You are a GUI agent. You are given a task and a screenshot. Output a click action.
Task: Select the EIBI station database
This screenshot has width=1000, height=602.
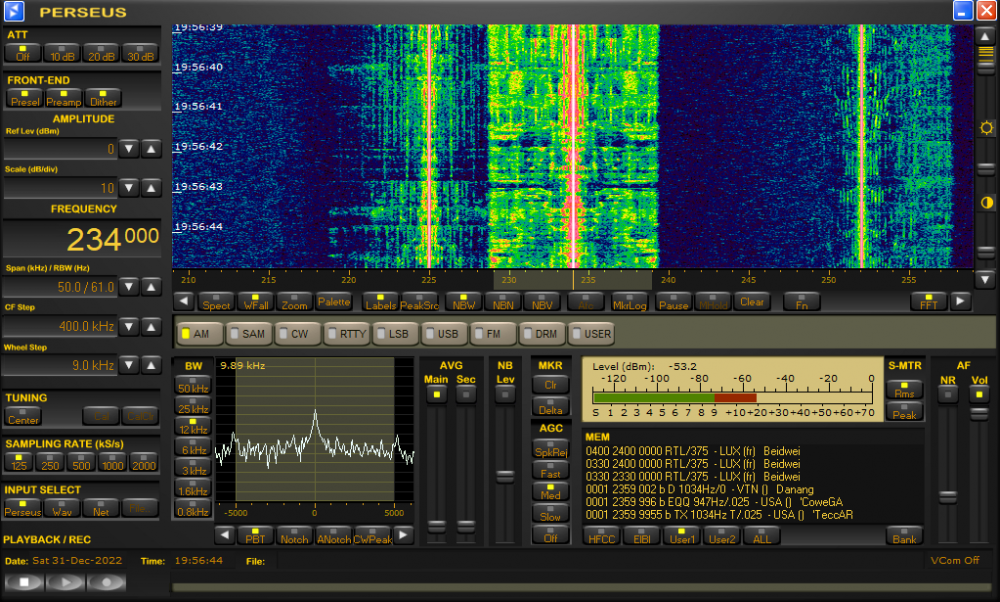[x=641, y=537]
